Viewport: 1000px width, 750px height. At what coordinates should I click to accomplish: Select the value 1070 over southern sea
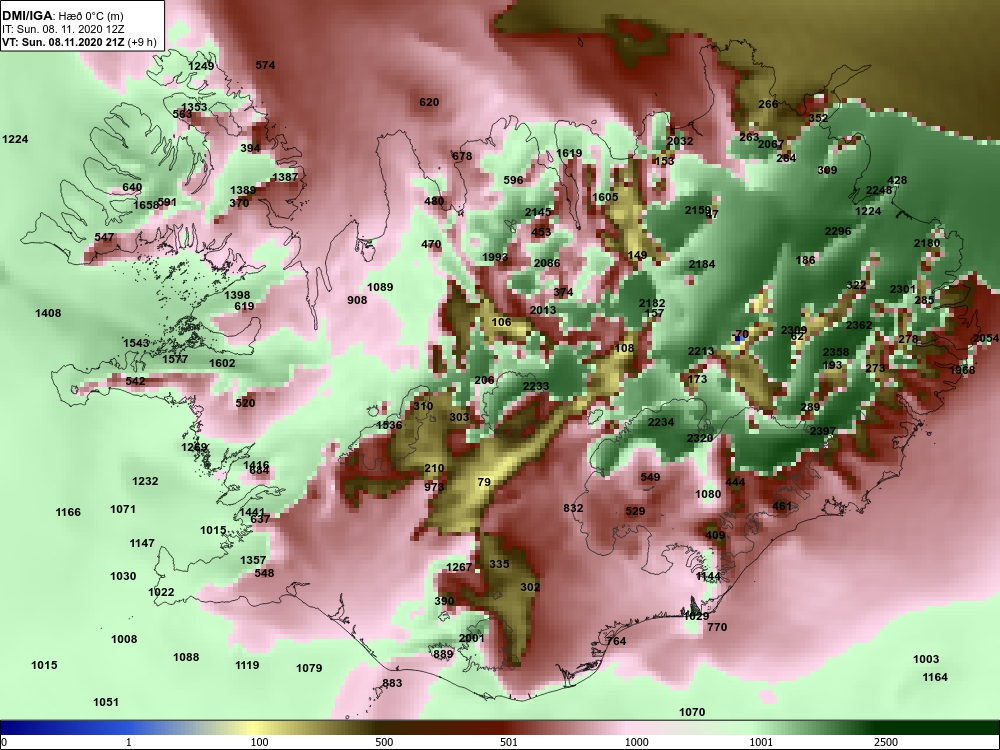692,712
